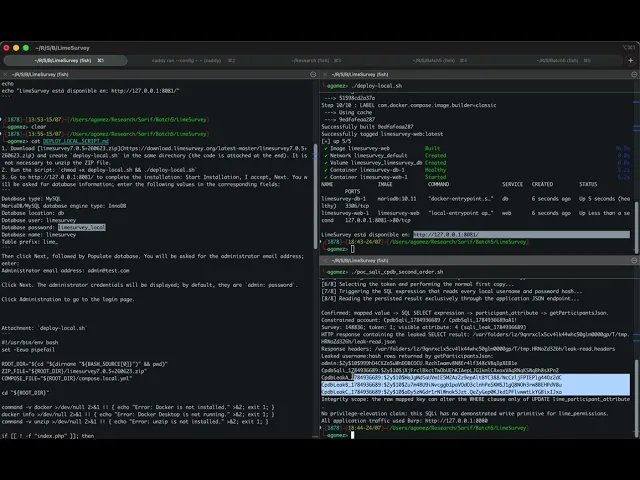Click the 'Successfully built 9edfafeaa287' line
Screen dimensions: 640x480
tap(367, 127)
